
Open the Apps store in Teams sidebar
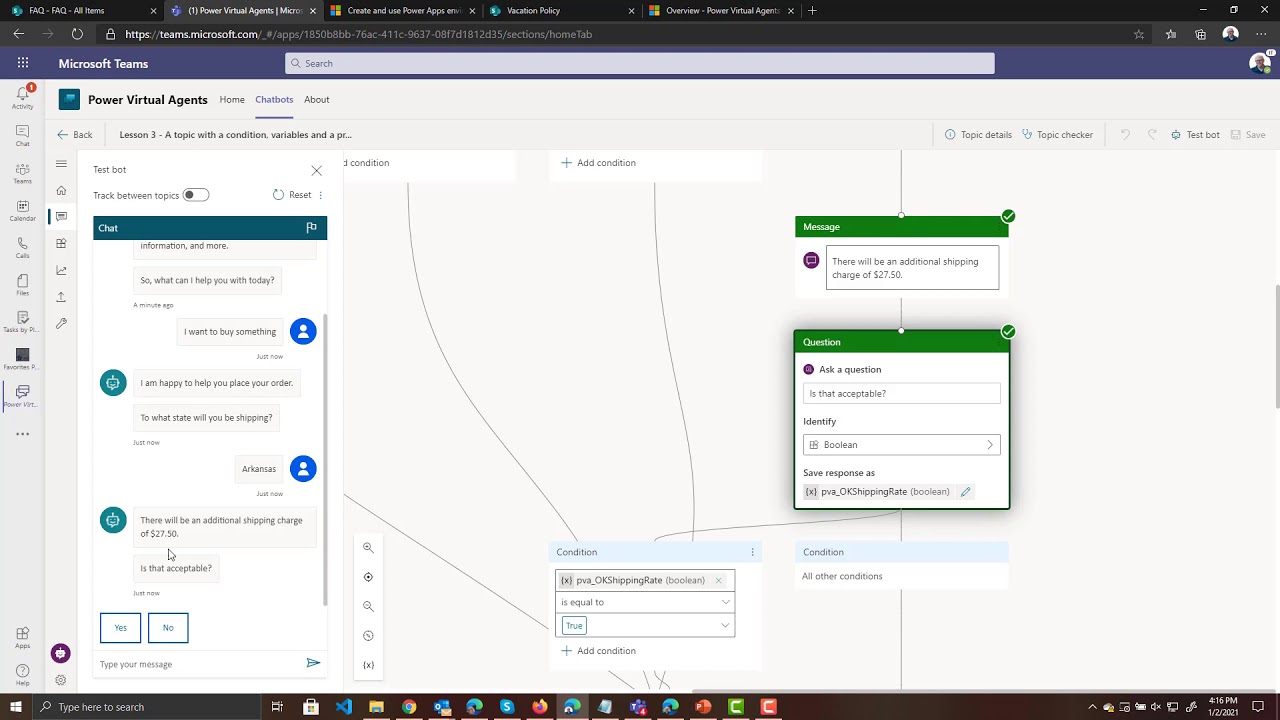pos(22,637)
